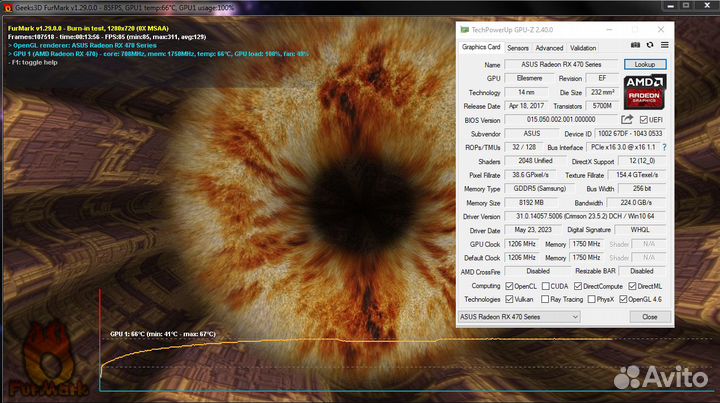Open the ASUS Radeon RX 470 Series dropdown
Viewport: 720px width, 403px height.
pos(519,317)
